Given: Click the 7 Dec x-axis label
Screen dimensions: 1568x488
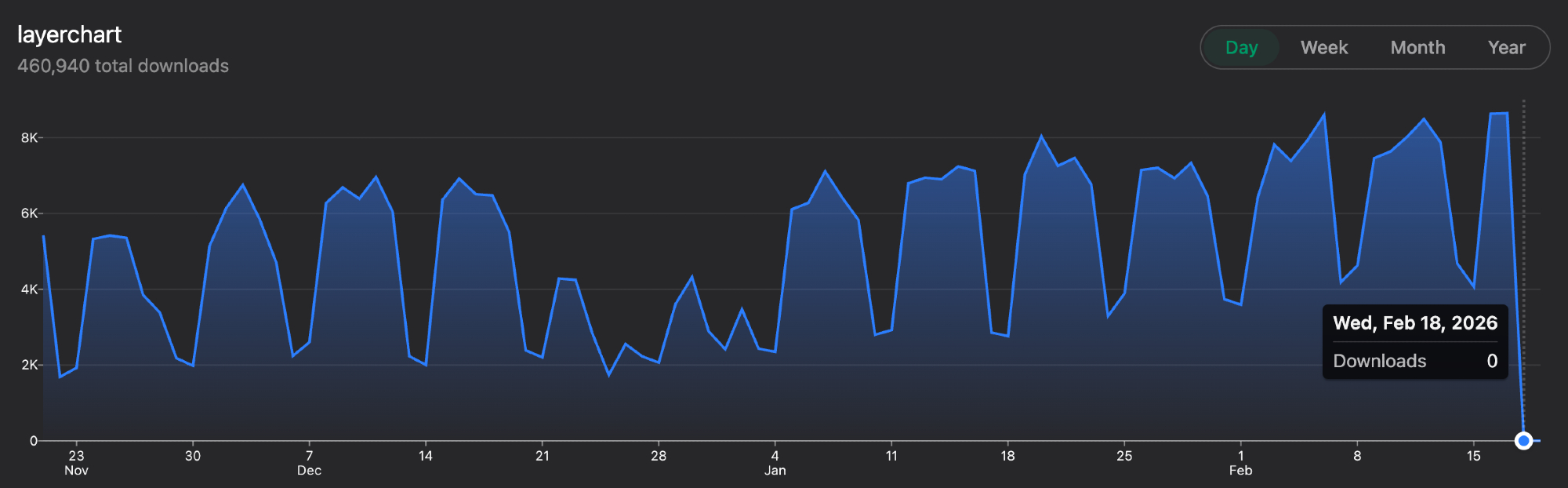Looking at the screenshot, I should (x=309, y=462).
